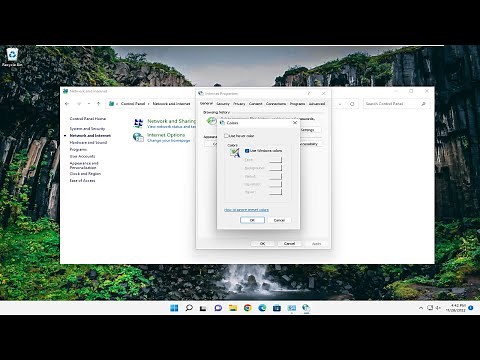Open taskbar Search

(x=189, y=308)
